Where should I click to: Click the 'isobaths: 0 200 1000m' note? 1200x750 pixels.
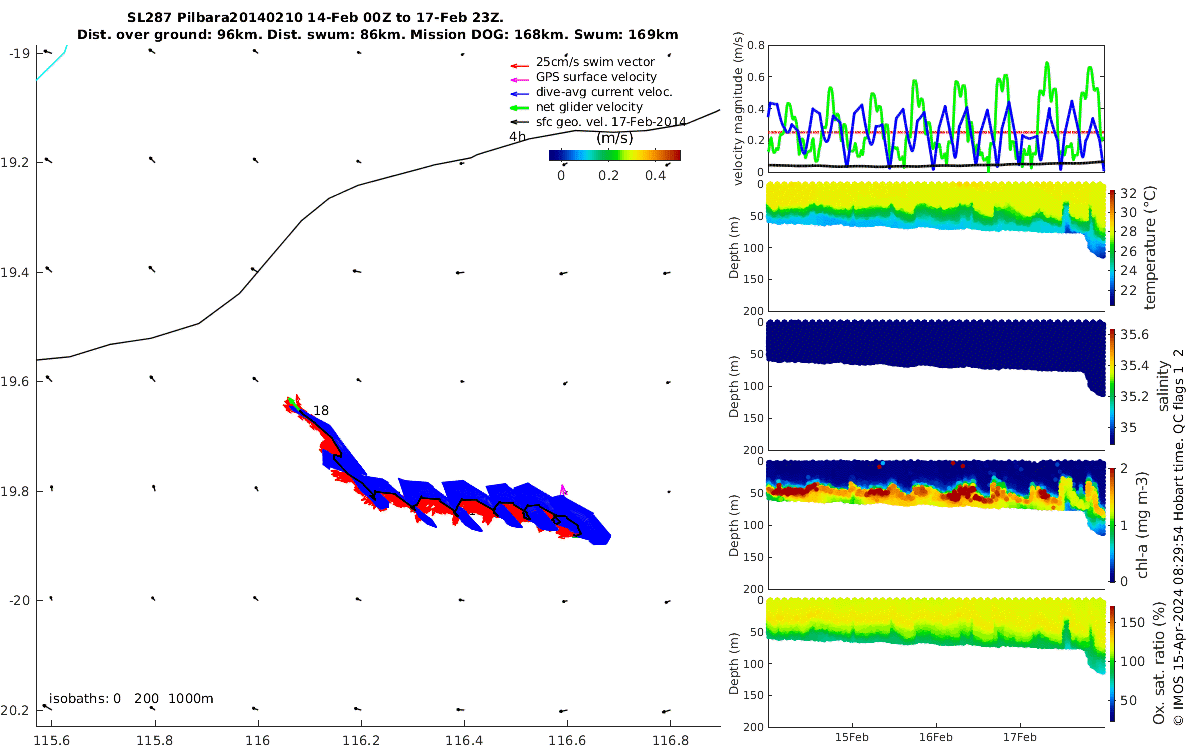131,699
